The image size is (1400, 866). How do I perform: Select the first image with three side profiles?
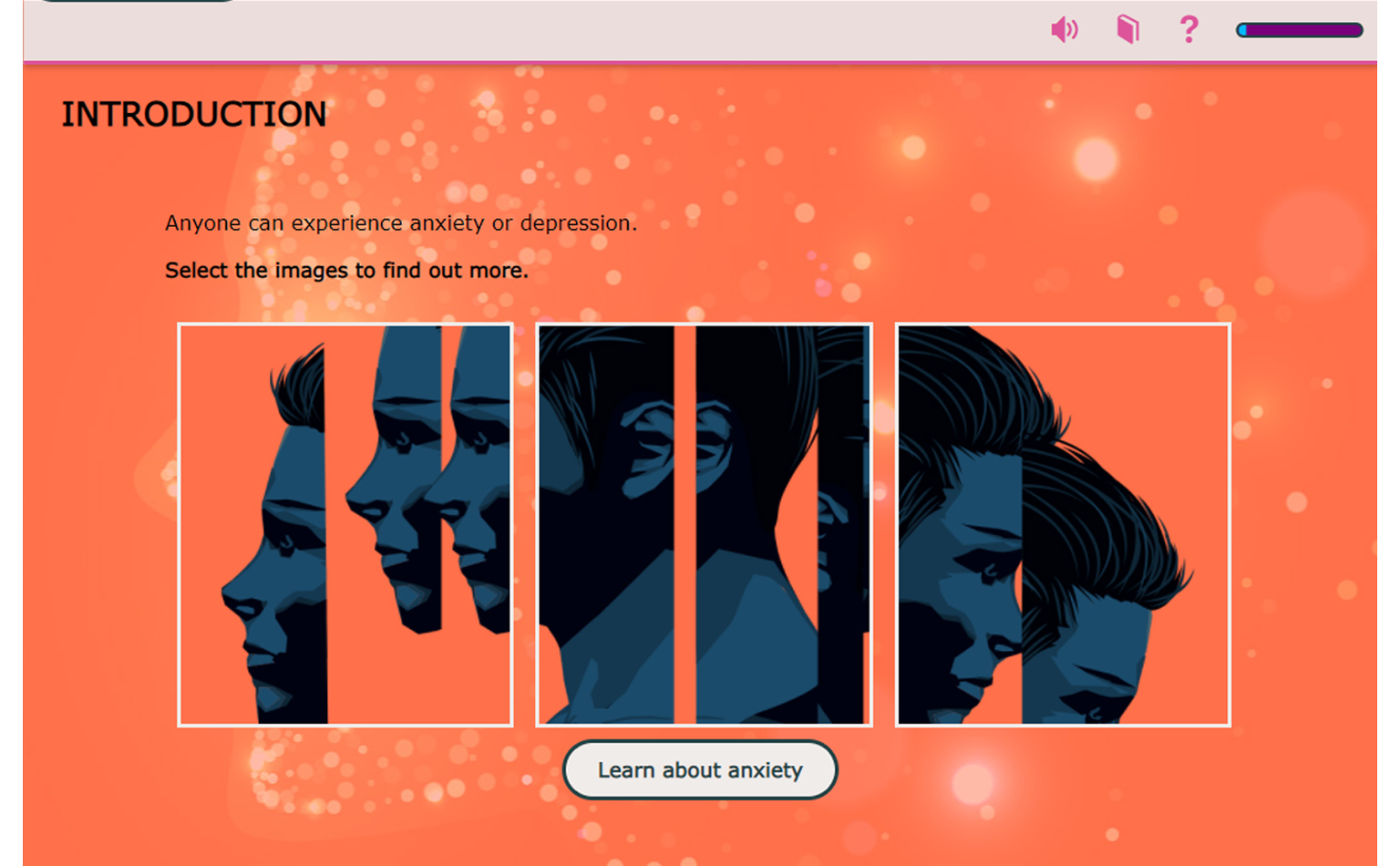tap(345, 525)
